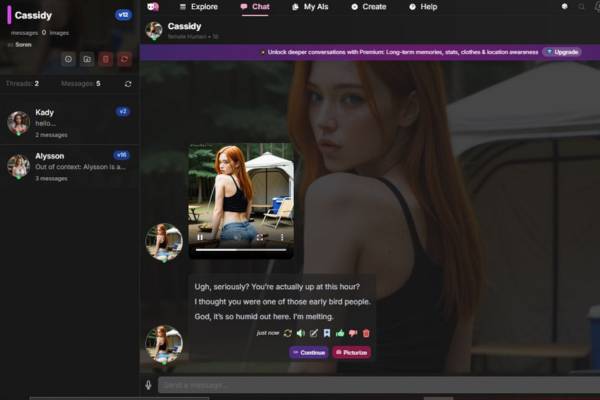
Task: Click the theme icon in top bar
Action: coord(564,7)
